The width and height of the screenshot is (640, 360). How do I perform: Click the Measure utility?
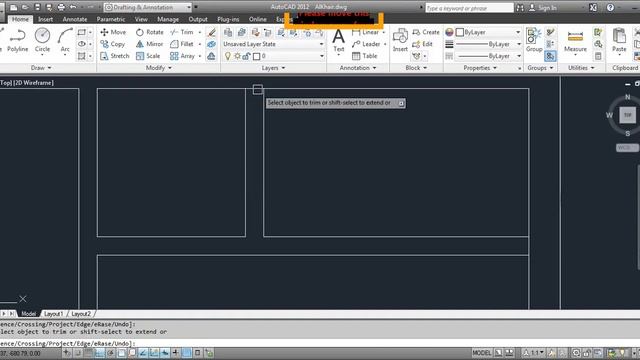pyautogui.click(x=575, y=41)
